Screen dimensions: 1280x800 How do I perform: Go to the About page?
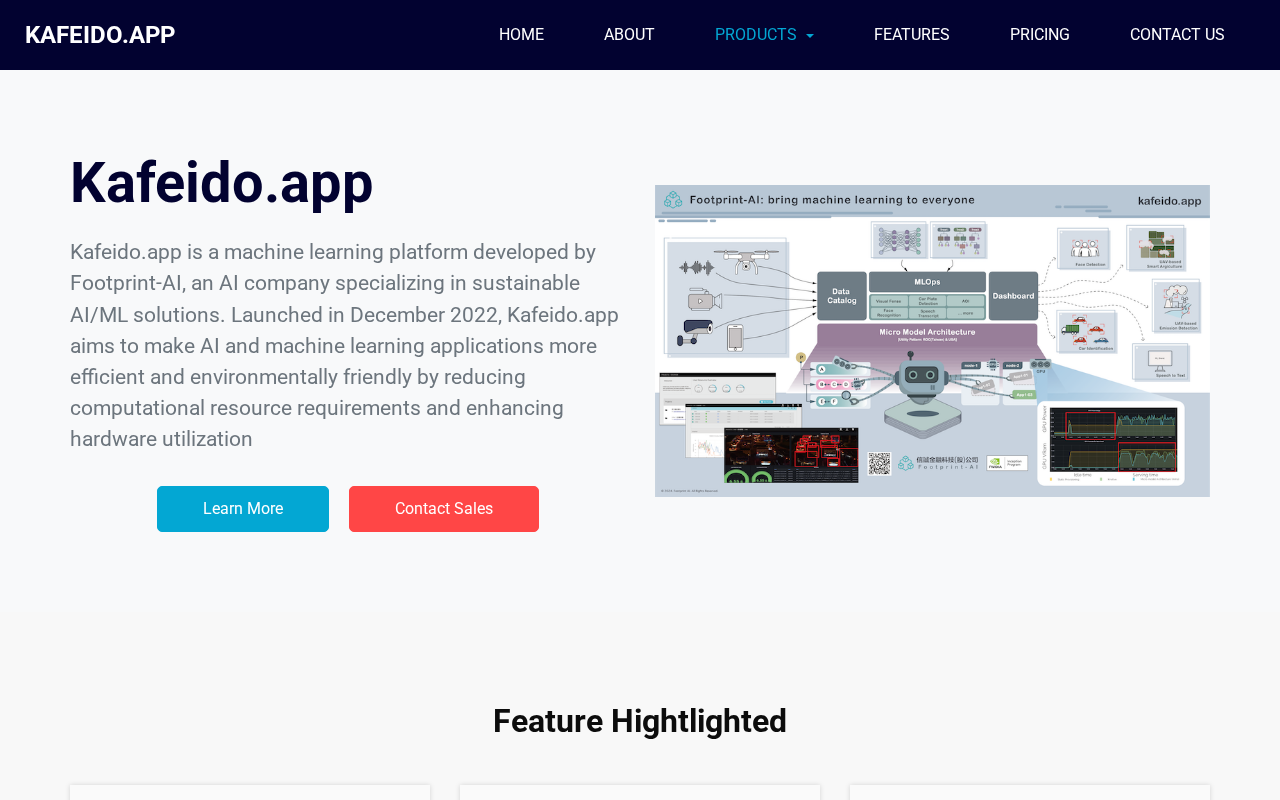pos(629,35)
